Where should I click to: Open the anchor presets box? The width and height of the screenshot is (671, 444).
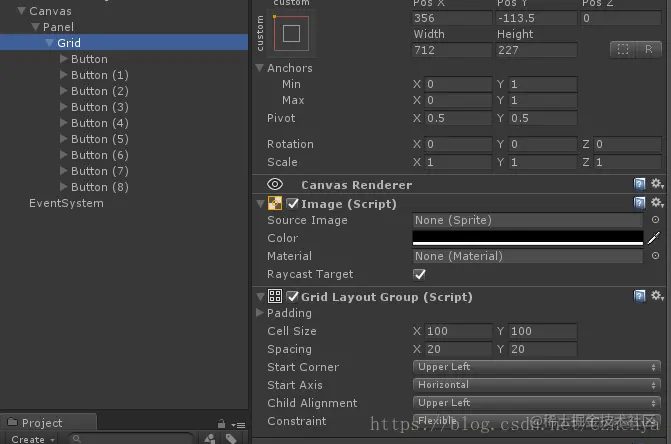tap(291, 33)
